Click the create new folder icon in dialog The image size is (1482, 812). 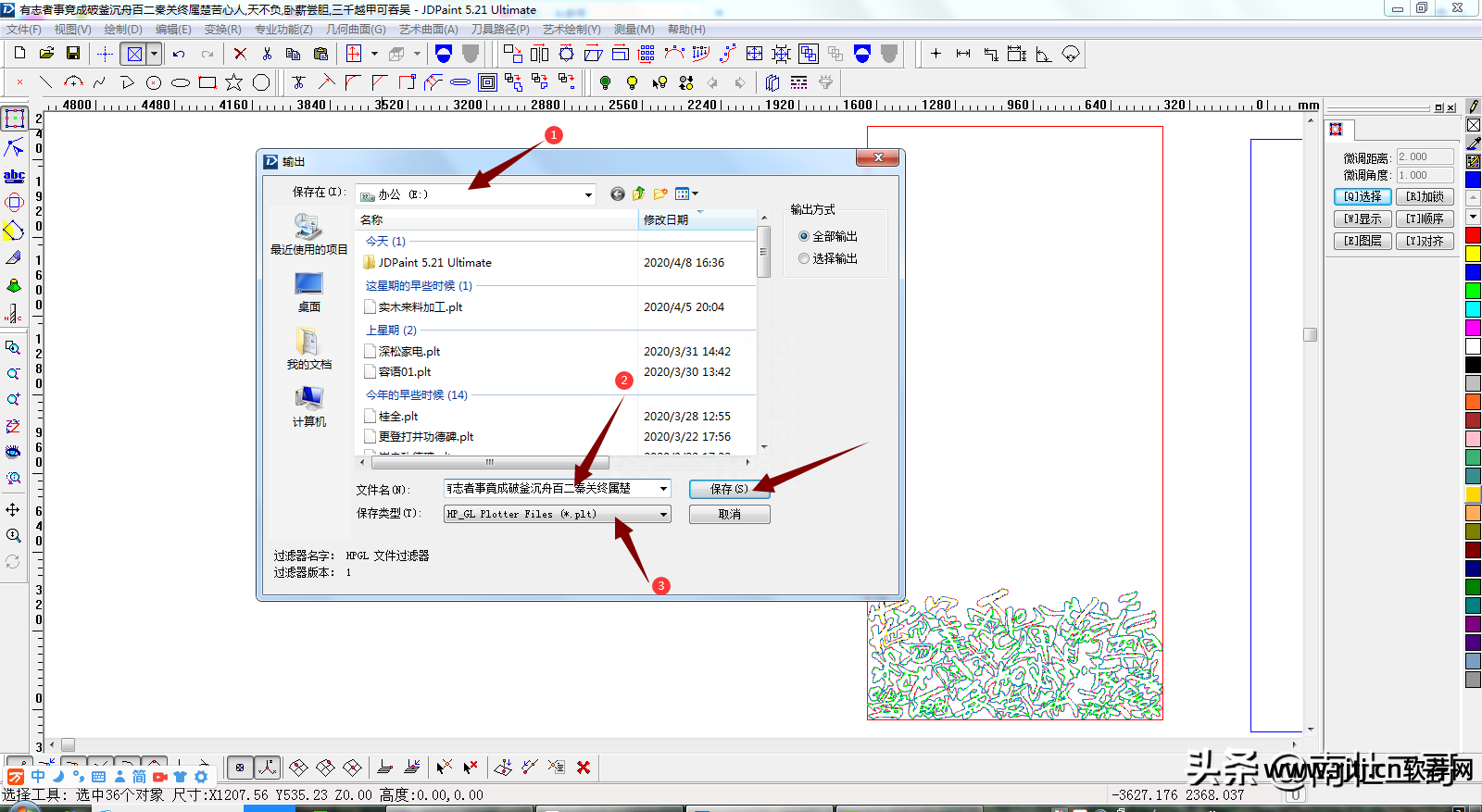[660, 194]
